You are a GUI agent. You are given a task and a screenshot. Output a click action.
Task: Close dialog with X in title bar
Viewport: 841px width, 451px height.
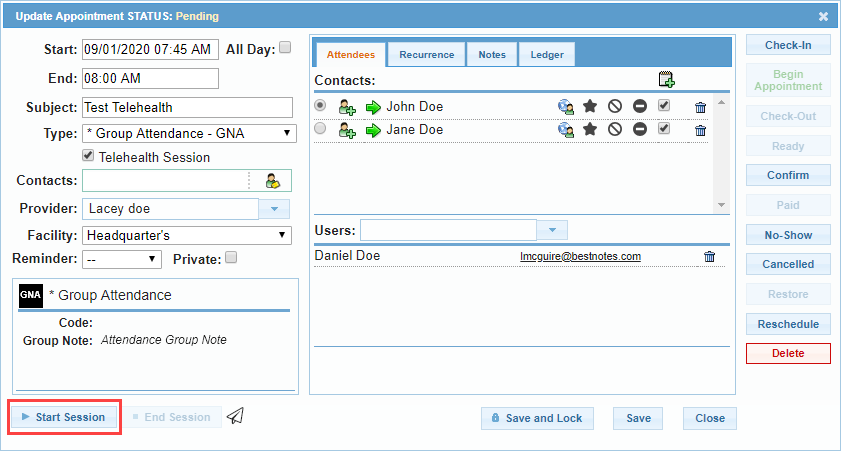pyautogui.click(x=823, y=17)
